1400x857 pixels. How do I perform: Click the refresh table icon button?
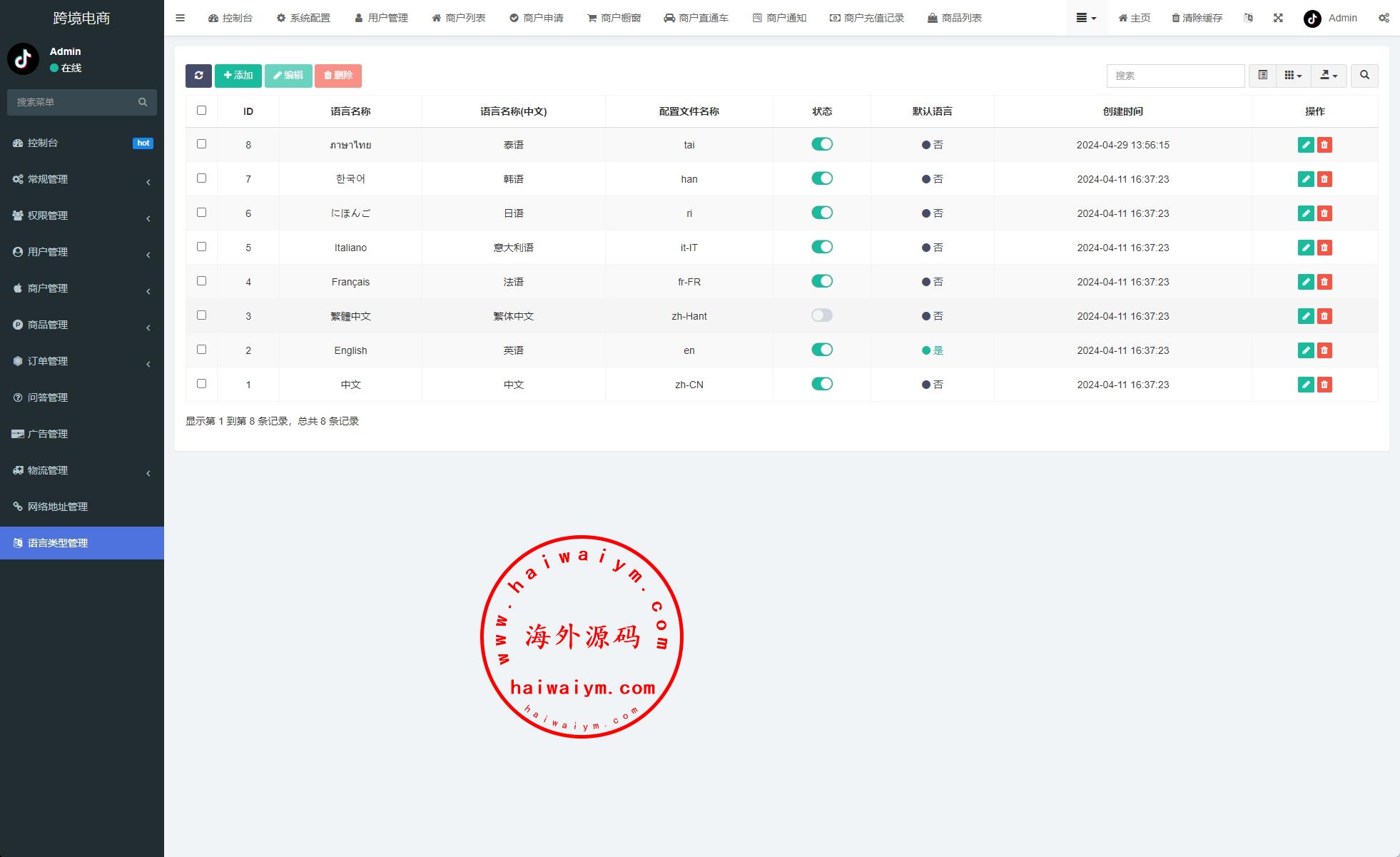click(198, 76)
